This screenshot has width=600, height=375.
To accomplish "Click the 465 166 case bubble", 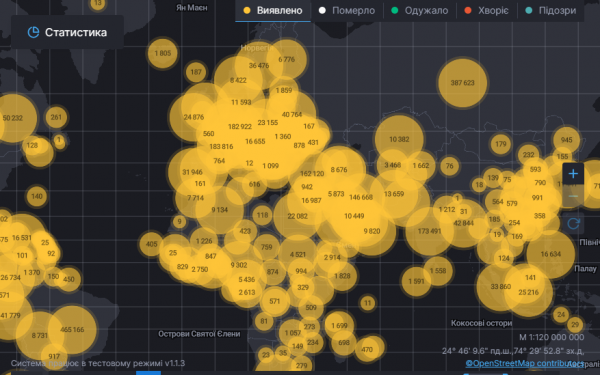I will 72,329.
